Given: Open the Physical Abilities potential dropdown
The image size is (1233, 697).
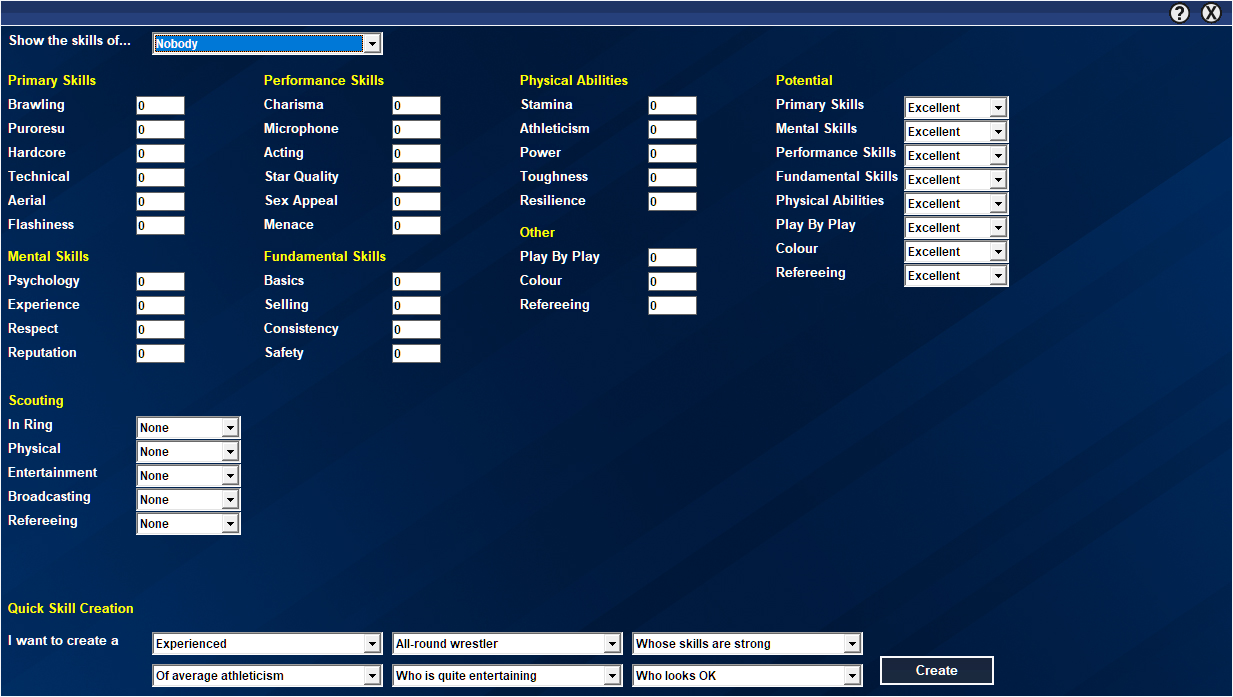Looking at the screenshot, I should [x=955, y=204].
